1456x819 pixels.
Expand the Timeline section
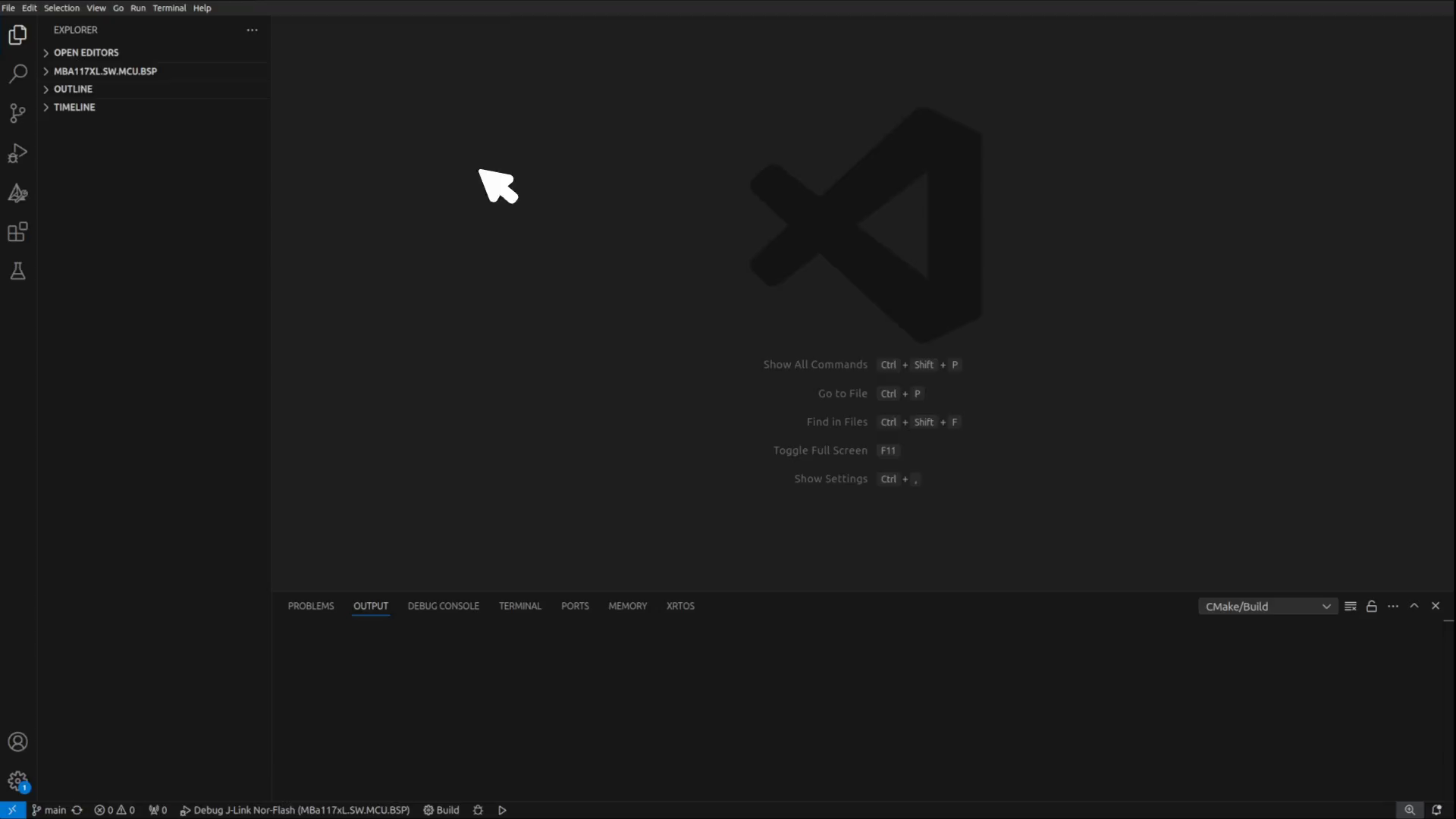(x=155, y=108)
